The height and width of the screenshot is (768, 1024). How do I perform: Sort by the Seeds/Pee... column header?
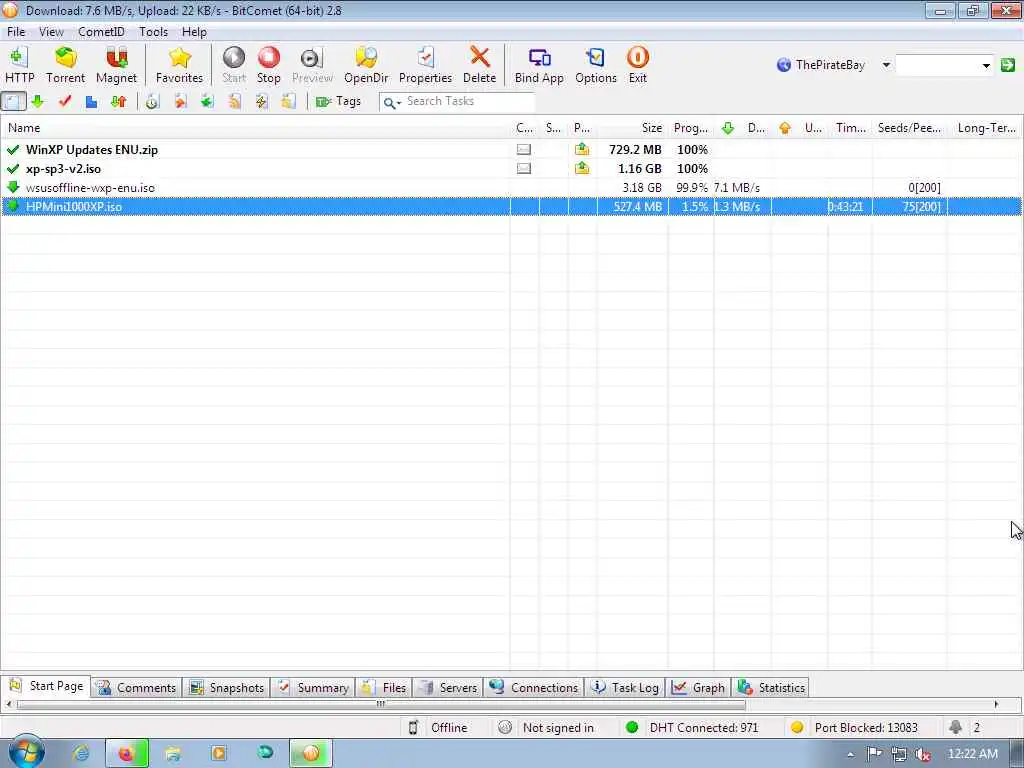tap(909, 128)
